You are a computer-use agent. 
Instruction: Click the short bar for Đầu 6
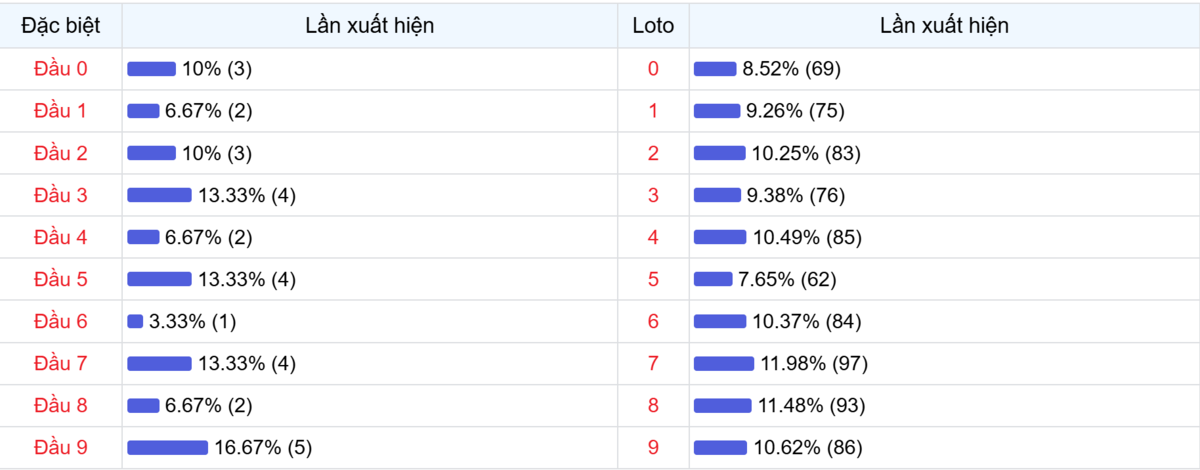135,321
